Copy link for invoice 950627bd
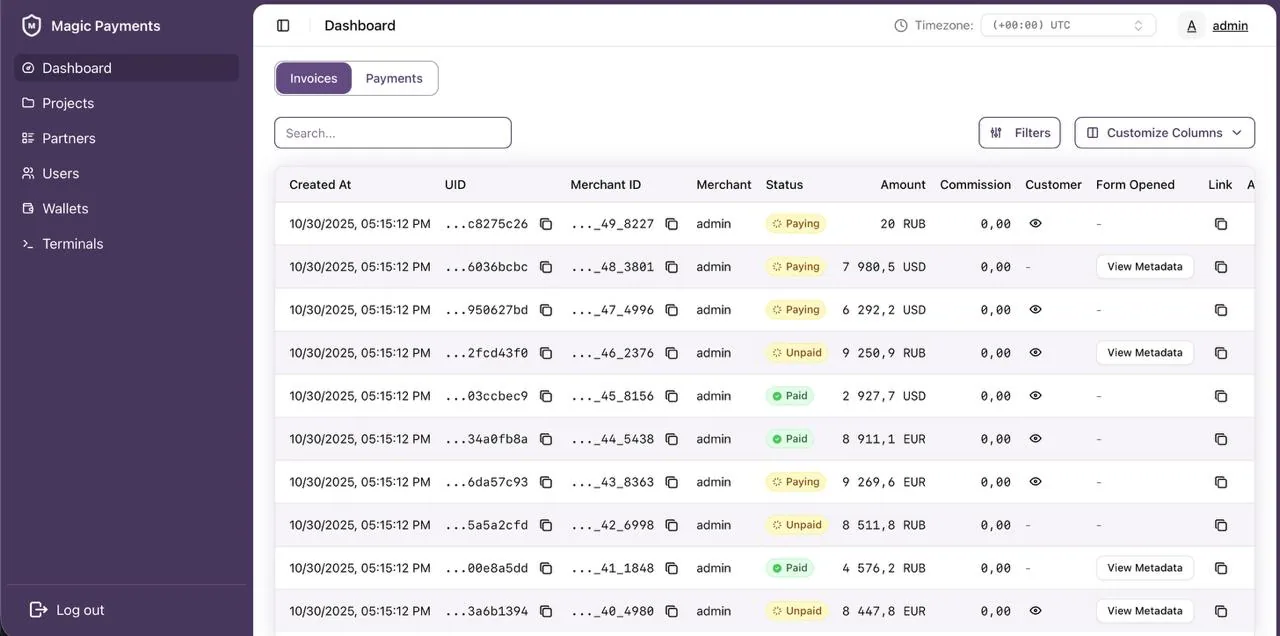Image resolution: width=1280 pixels, height=636 pixels. [x=1221, y=310]
